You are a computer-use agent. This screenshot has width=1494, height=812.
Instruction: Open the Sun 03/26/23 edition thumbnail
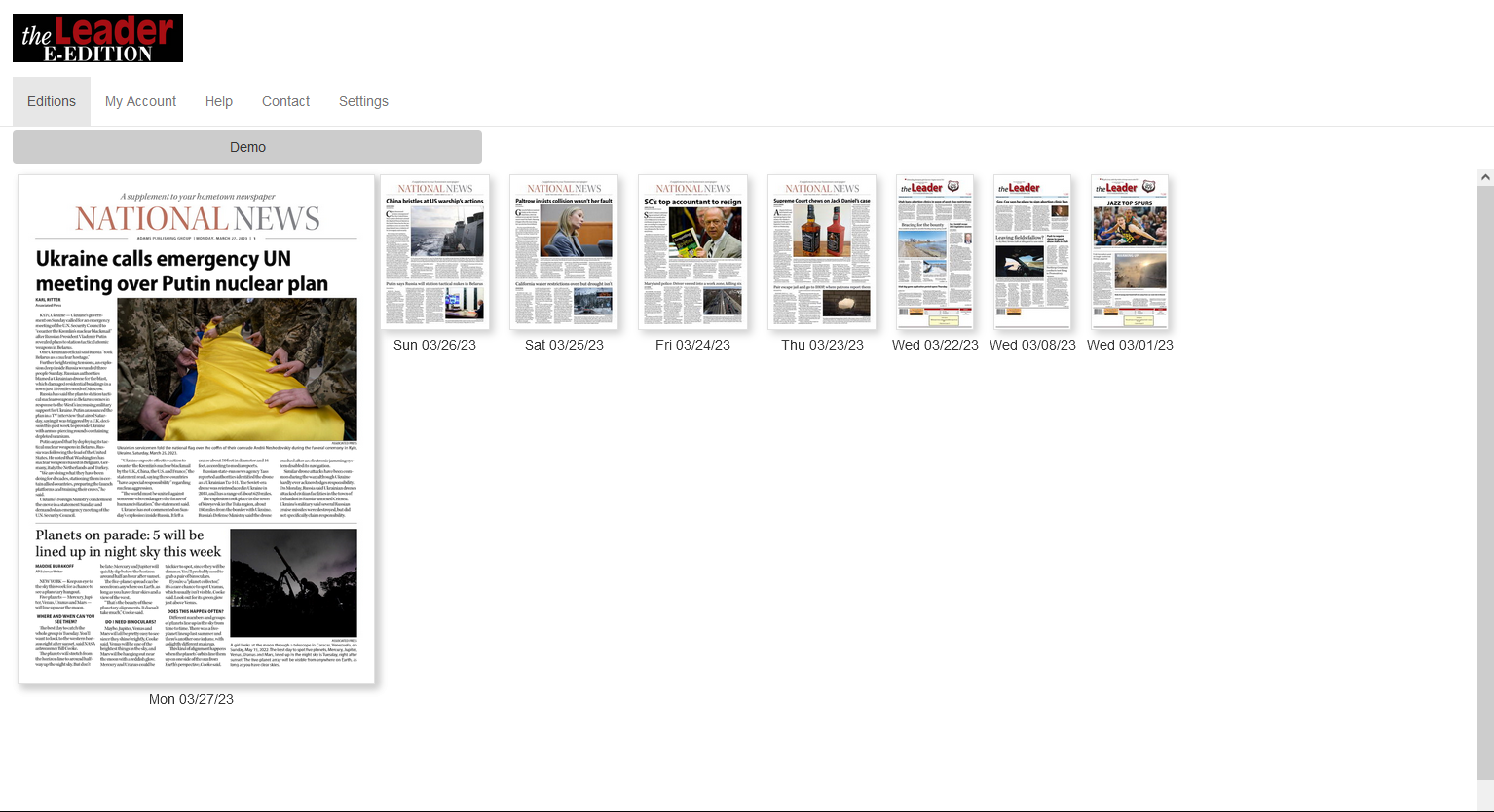pos(435,252)
